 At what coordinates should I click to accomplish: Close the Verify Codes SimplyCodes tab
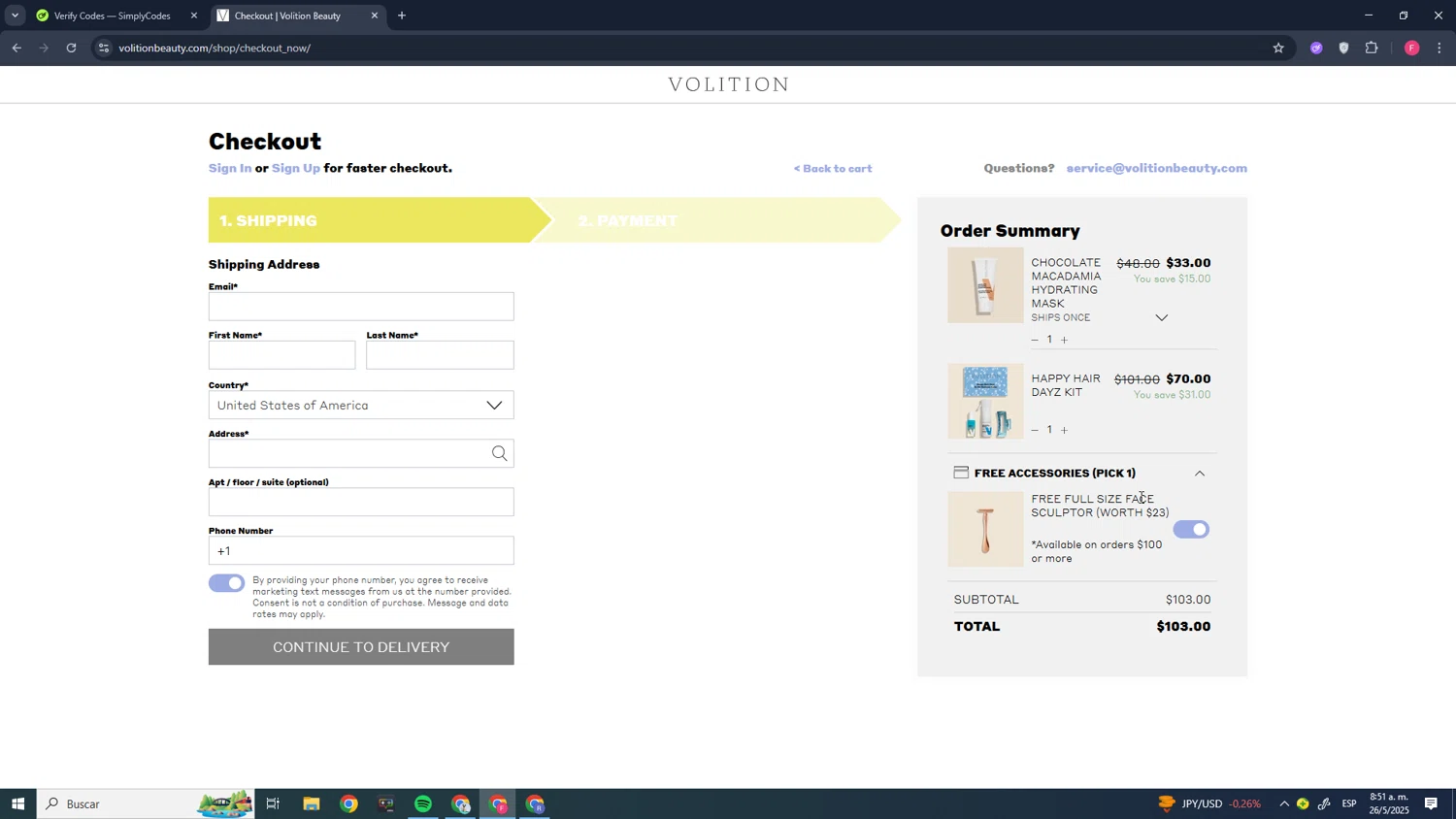[194, 16]
